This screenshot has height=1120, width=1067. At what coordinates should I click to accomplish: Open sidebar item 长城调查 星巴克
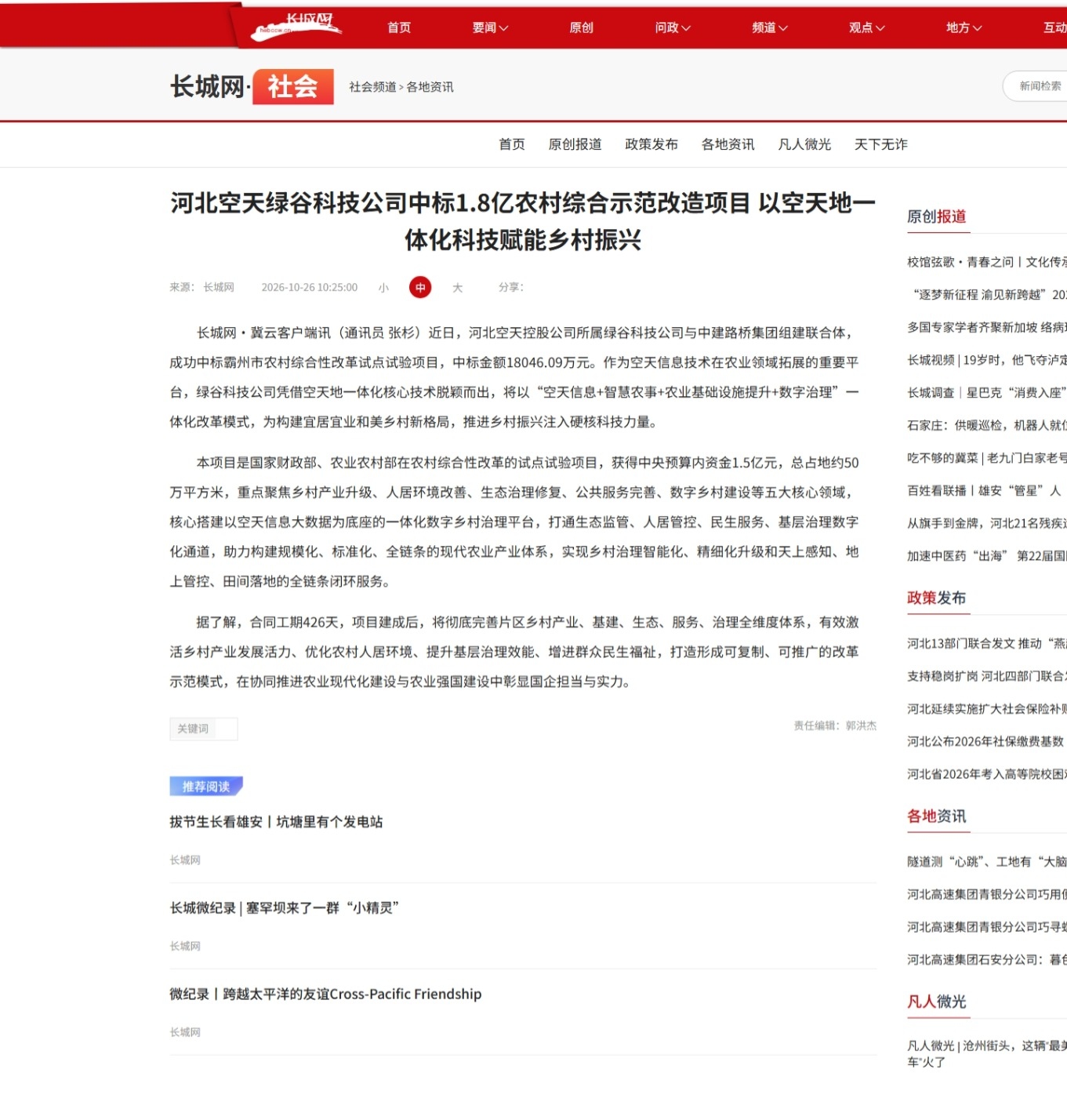(x=987, y=392)
